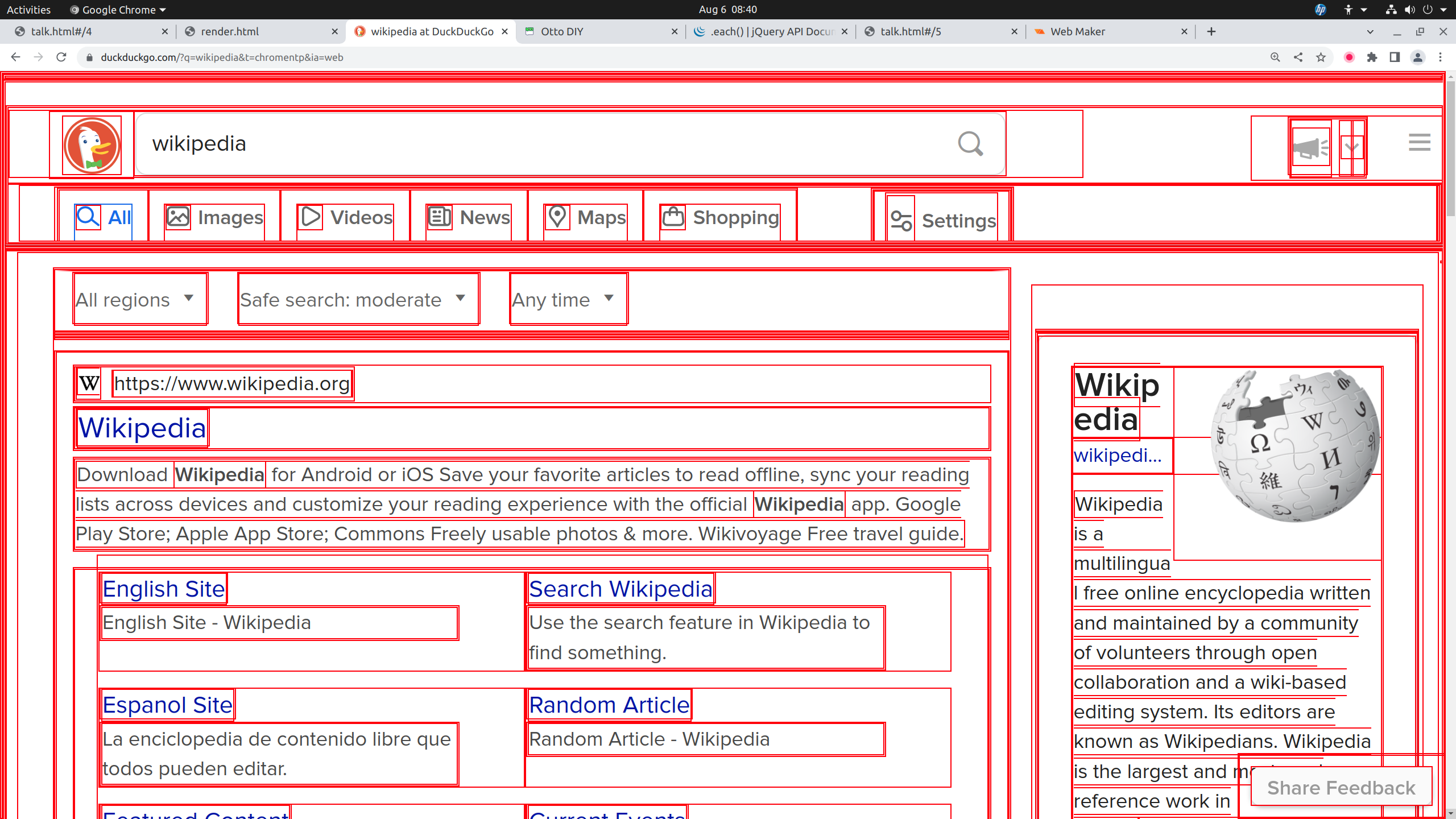
Task: Open the Any time filter dropdown
Action: [564, 299]
